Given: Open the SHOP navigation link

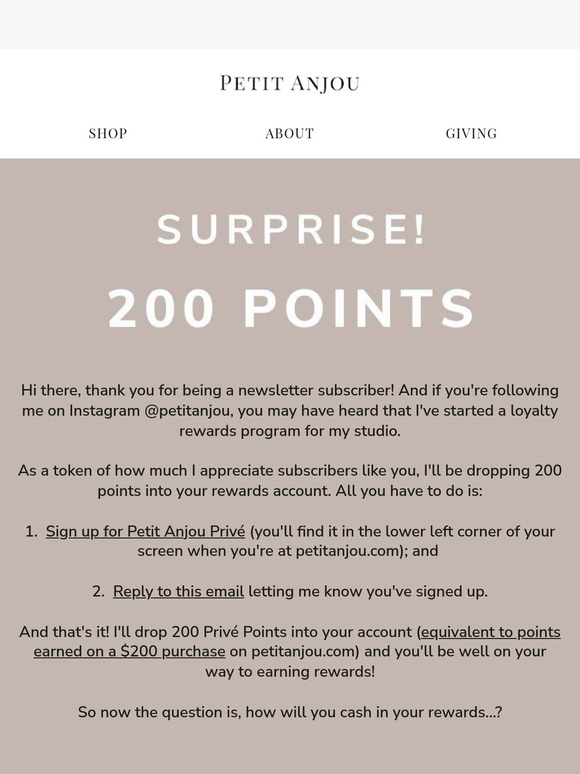Looking at the screenshot, I should [x=108, y=133].
